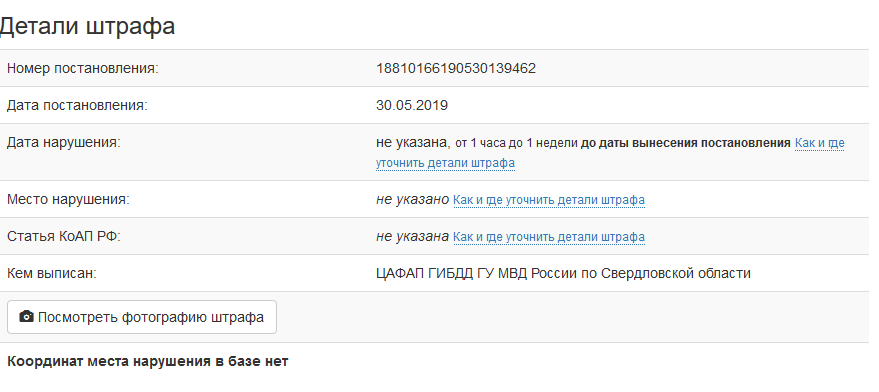Screen dimensions: 879x392
Task: Select the 'Дата постановления:' label
Action: click(77, 105)
